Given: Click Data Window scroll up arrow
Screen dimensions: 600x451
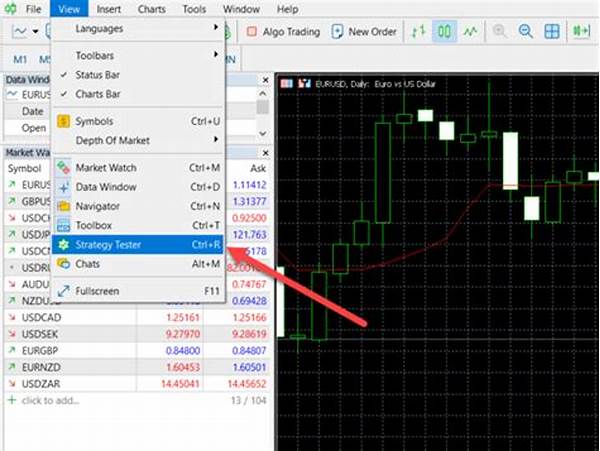Looking at the screenshot, I should [263, 93].
